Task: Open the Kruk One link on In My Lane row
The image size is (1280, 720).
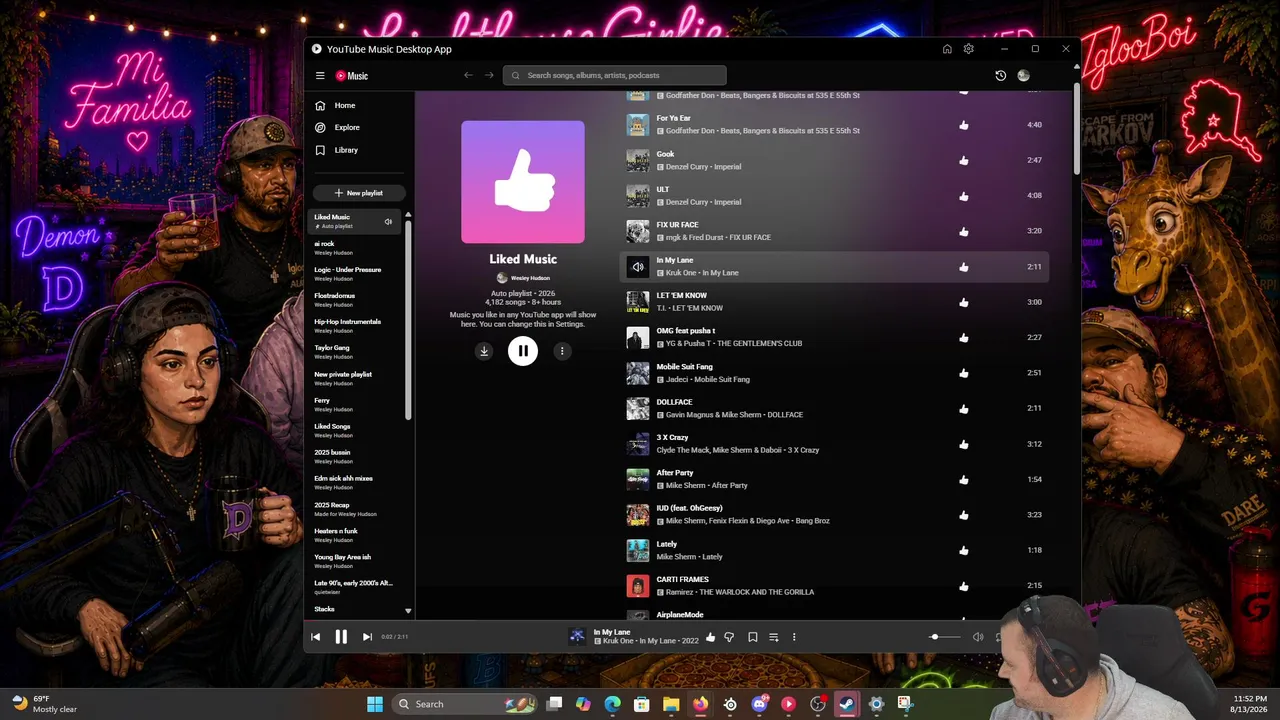Action: 680,273
